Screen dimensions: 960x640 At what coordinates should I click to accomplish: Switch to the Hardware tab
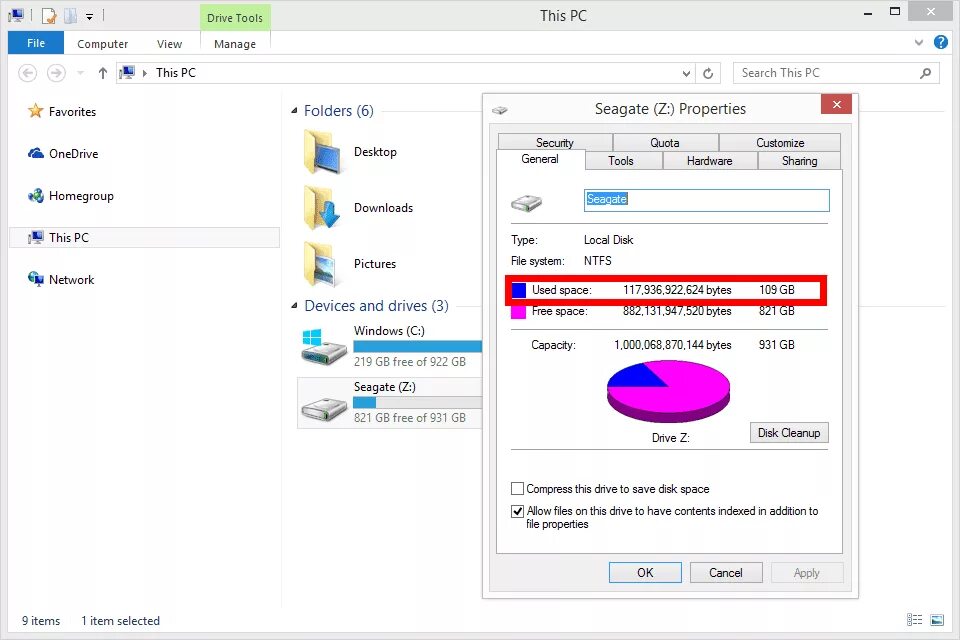tap(710, 160)
